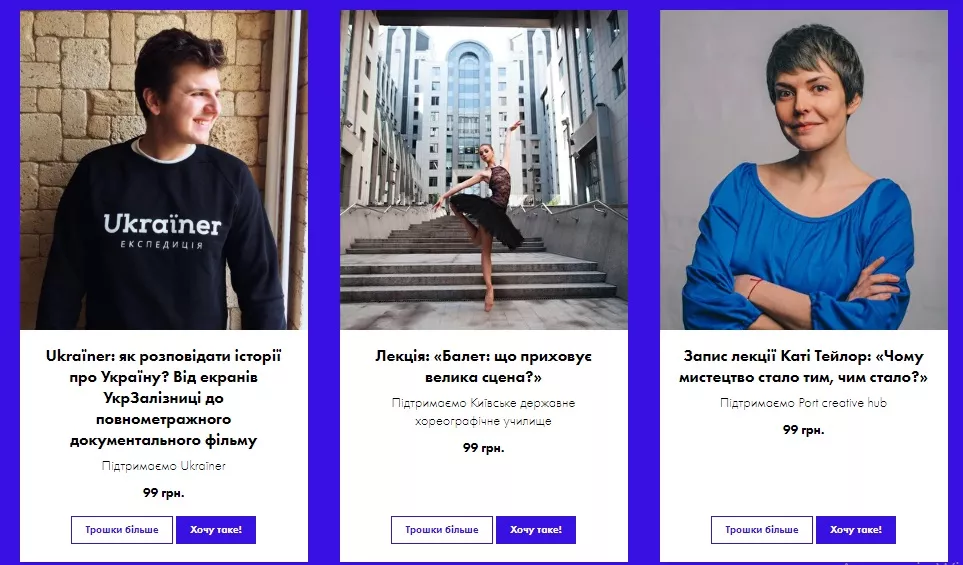The width and height of the screenshot is (963, 565).
Task: Click the 'Підтримаємо Ukraïner' subtitle
Action: tap(164, 466)
